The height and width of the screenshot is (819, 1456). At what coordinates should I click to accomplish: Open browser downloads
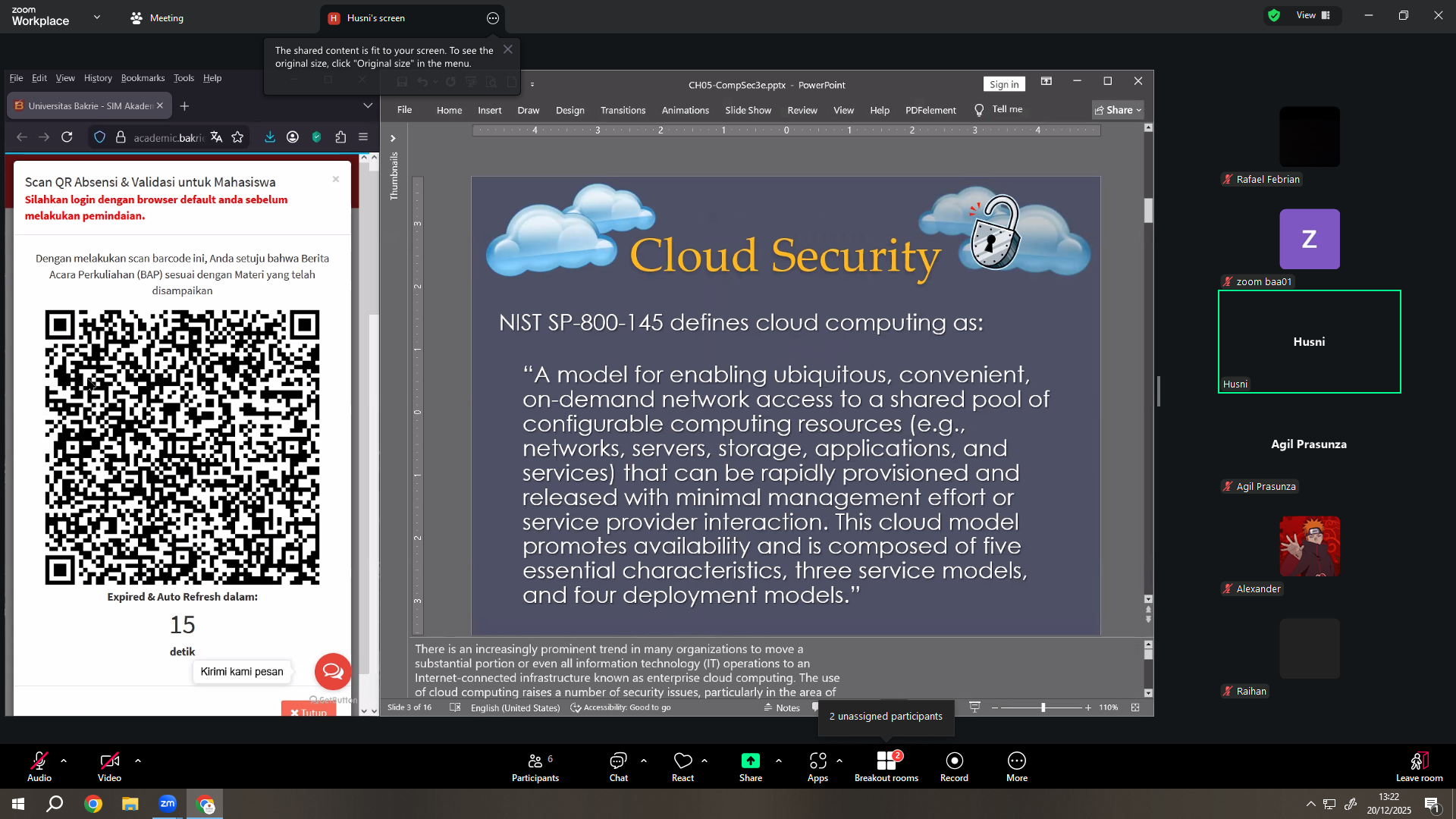270,137
